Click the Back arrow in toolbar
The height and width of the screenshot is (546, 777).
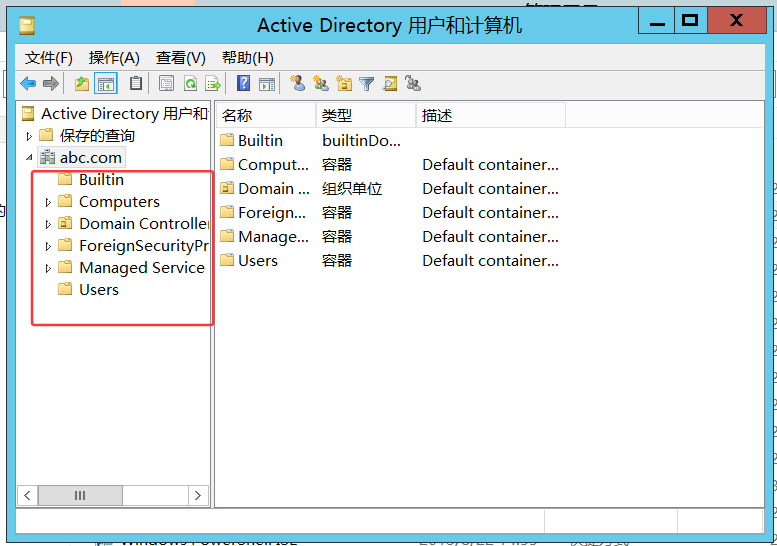tap(28, 84)
